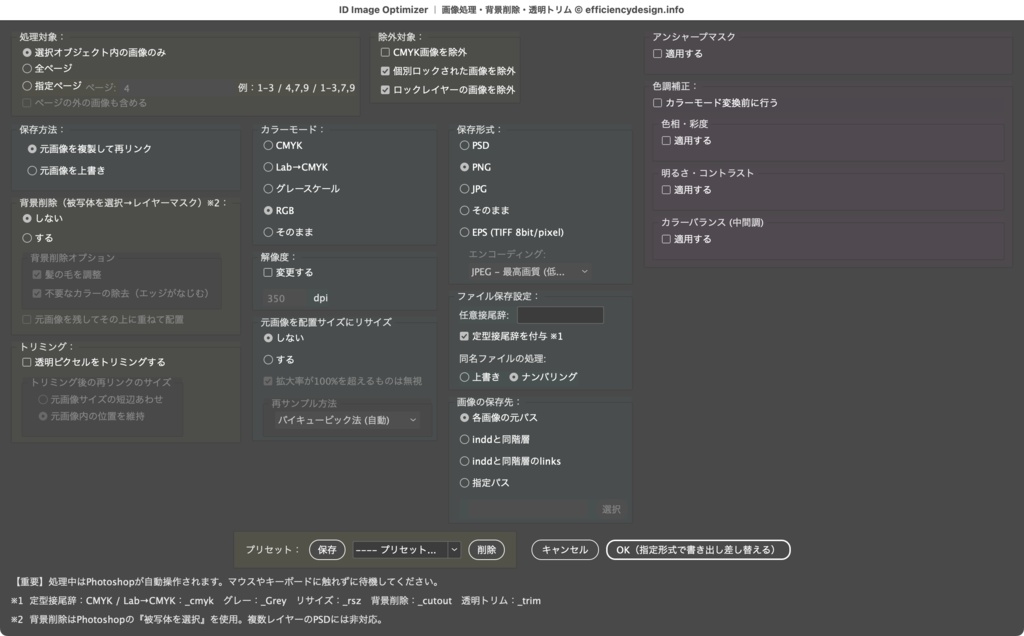Click the 選択 path browse button

(x=611, y=509)
